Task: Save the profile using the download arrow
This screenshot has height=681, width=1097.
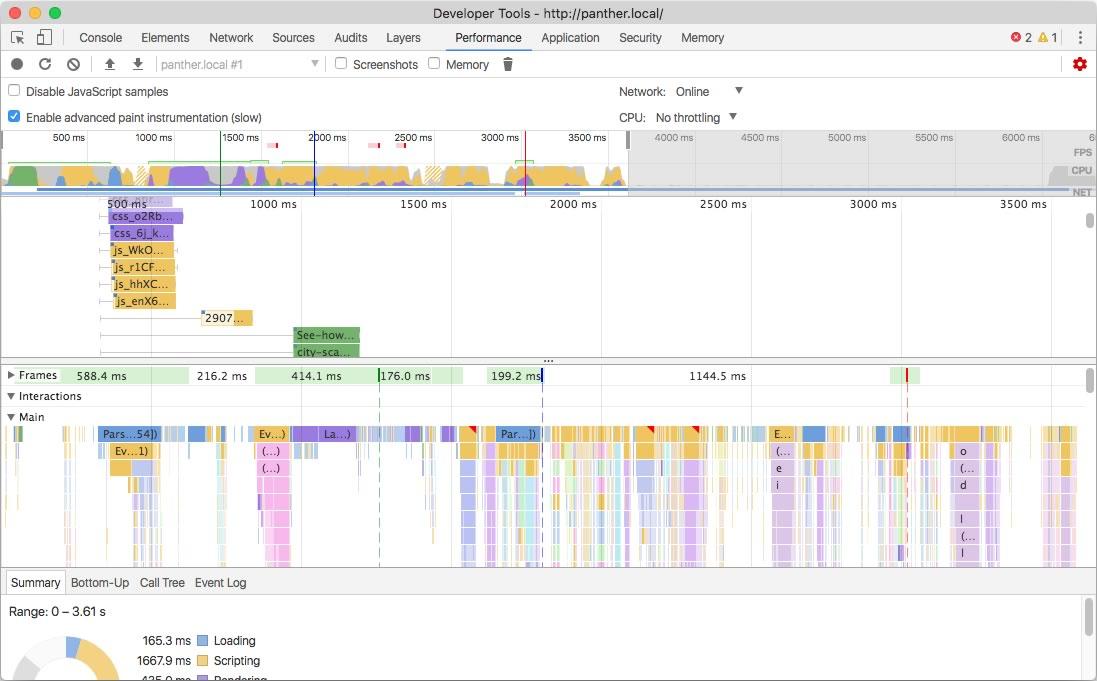Action: click(x=138, y=64)
